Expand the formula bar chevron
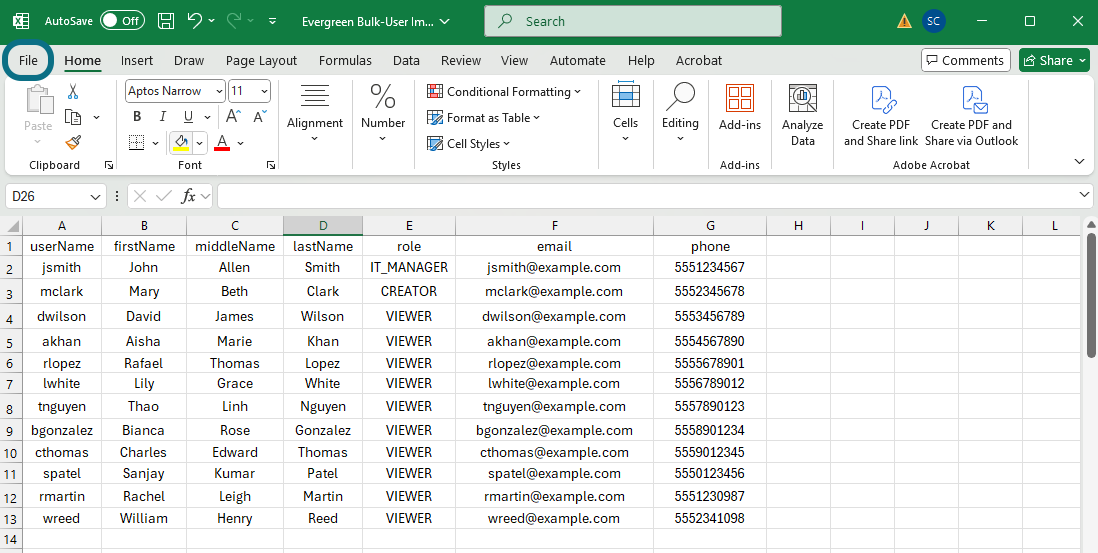1098x553 pixels. tap(1085, 195)
